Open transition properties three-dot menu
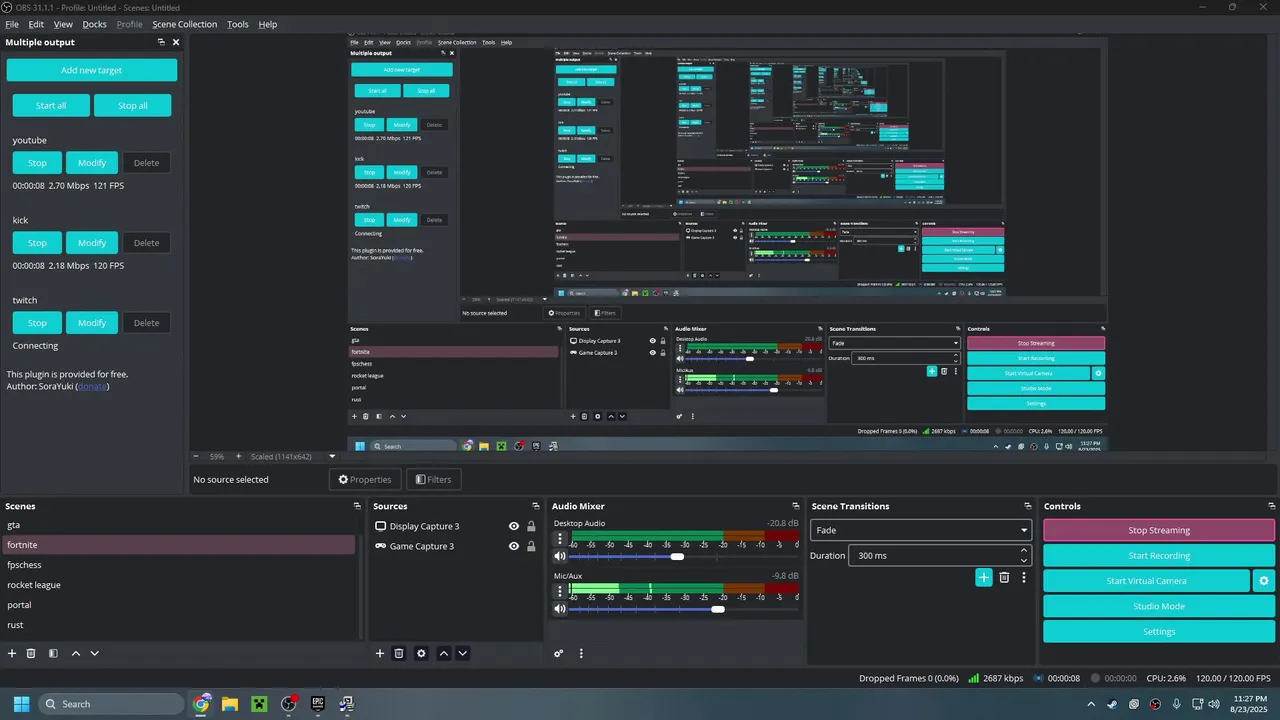Viewport: 1280px width, 720px height. [1024, 577]
